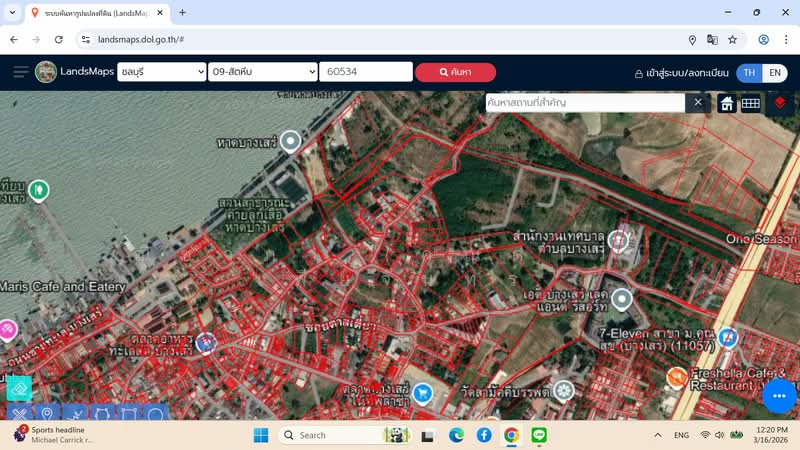Expand the 09-สัตหีบ district dropdown
Viewport: 800px width, 450px height.
pos(263,72)
